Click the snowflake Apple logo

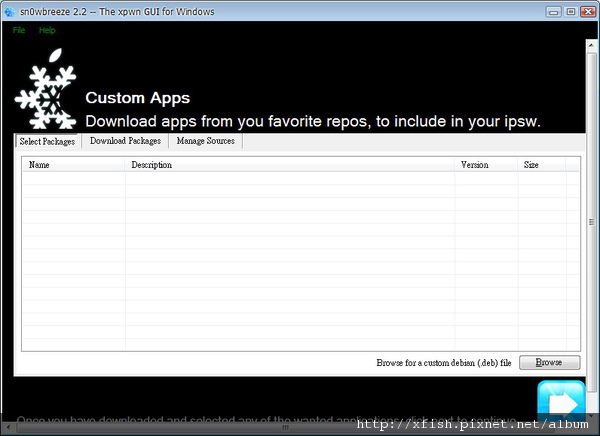pos(46,89)
